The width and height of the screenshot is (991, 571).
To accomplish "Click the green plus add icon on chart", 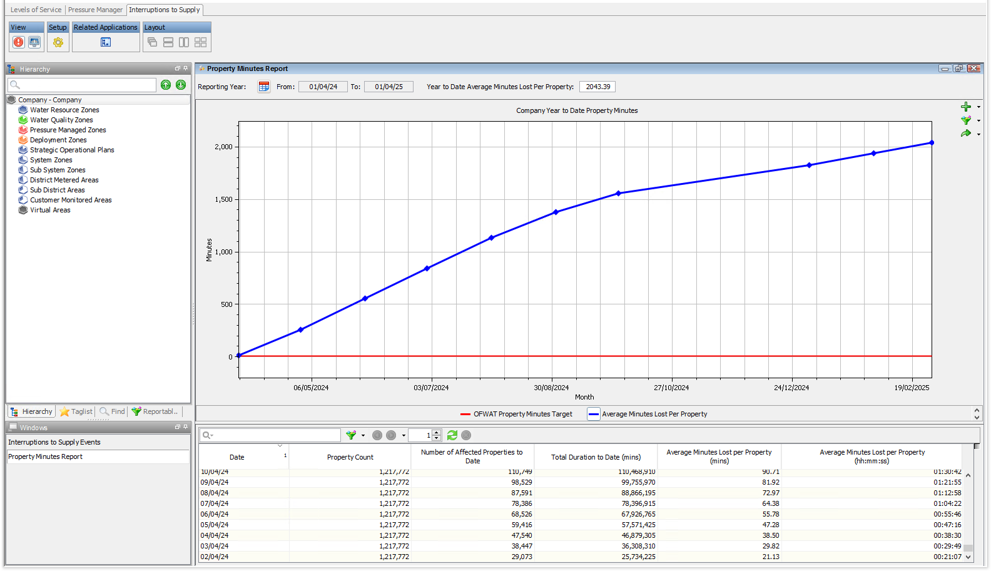I will [x=966, y=107].
